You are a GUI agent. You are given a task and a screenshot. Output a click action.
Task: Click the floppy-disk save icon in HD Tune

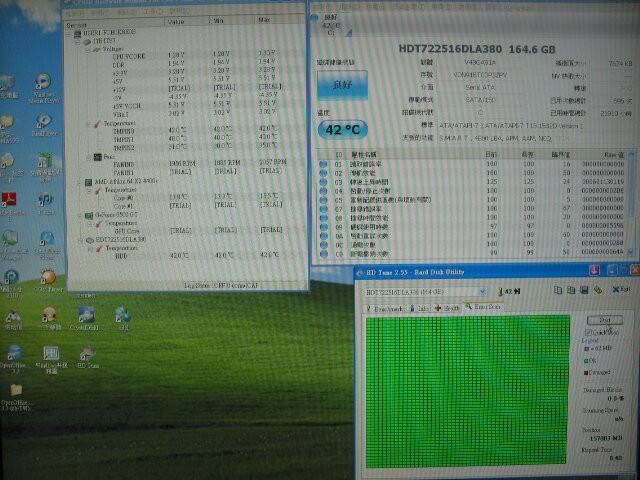tap(584, 290)
